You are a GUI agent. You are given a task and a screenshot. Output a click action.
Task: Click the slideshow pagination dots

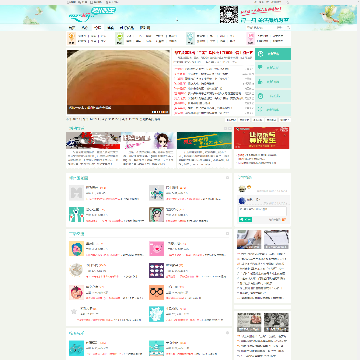pos(161,112)
